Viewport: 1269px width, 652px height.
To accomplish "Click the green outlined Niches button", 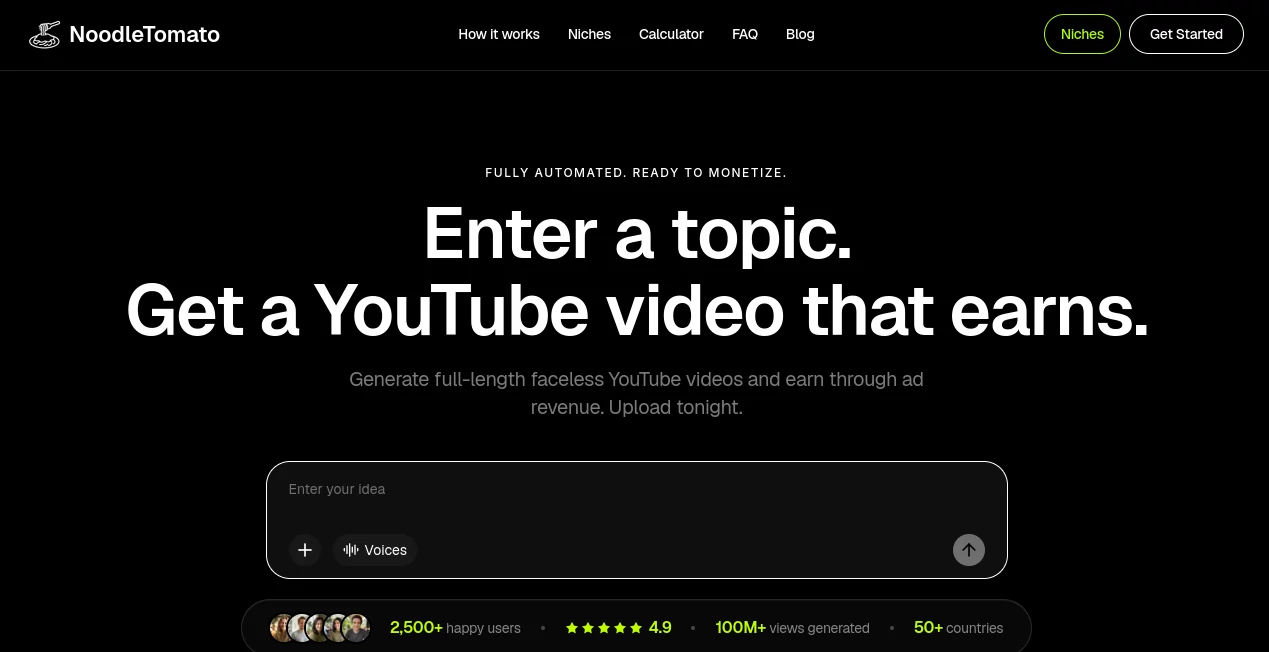I will pyautogui.click(x=1082, y=34).
